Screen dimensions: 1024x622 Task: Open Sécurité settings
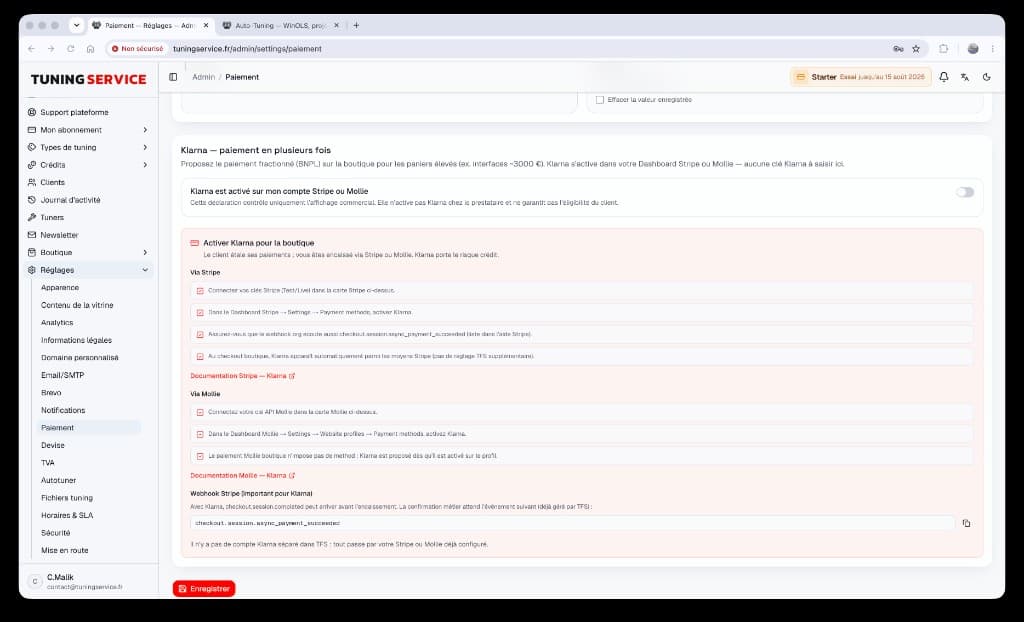pyautogui.click(x=56, y=532)
